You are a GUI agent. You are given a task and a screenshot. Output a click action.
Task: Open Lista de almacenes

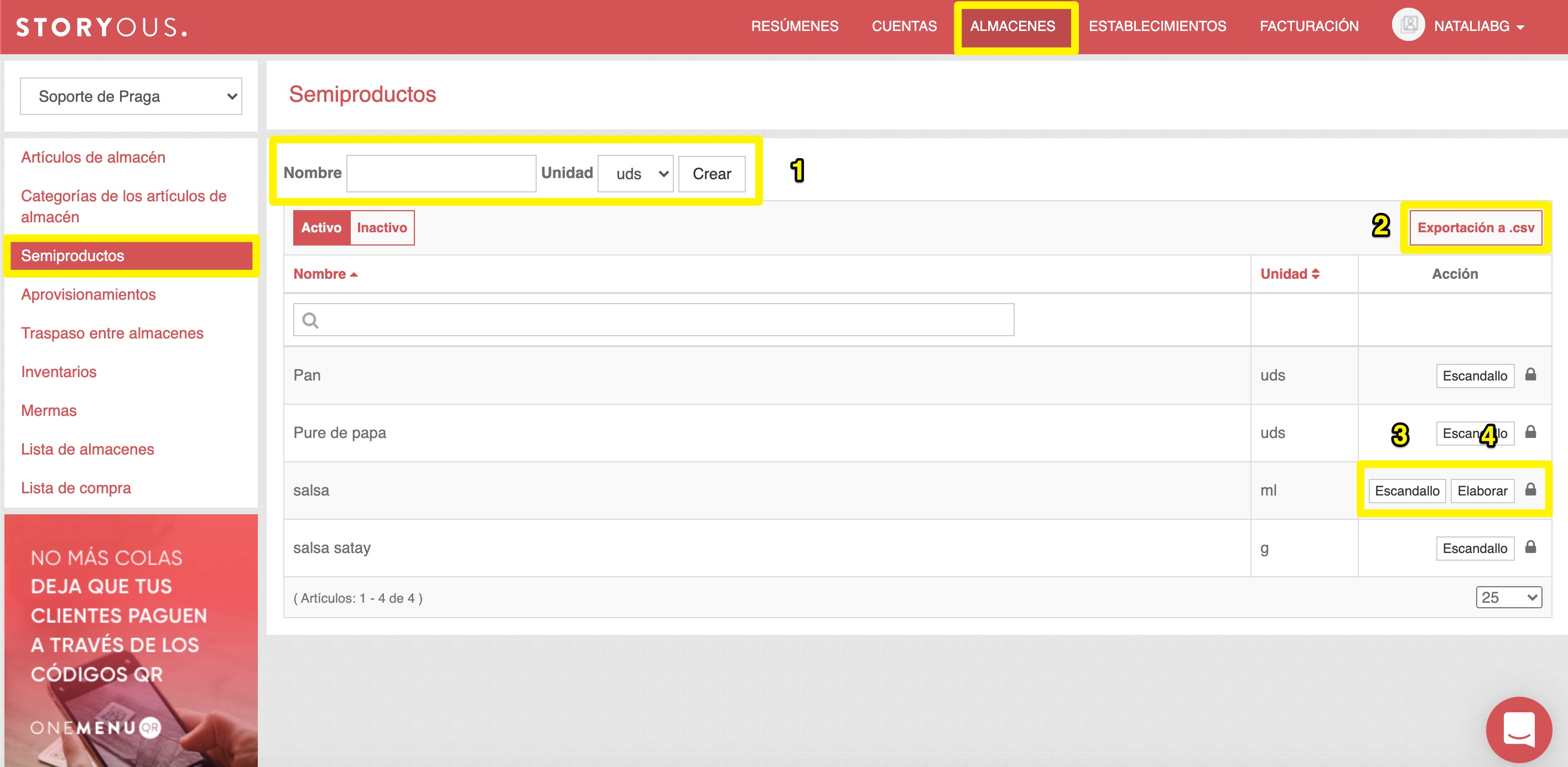coord(87,450)
